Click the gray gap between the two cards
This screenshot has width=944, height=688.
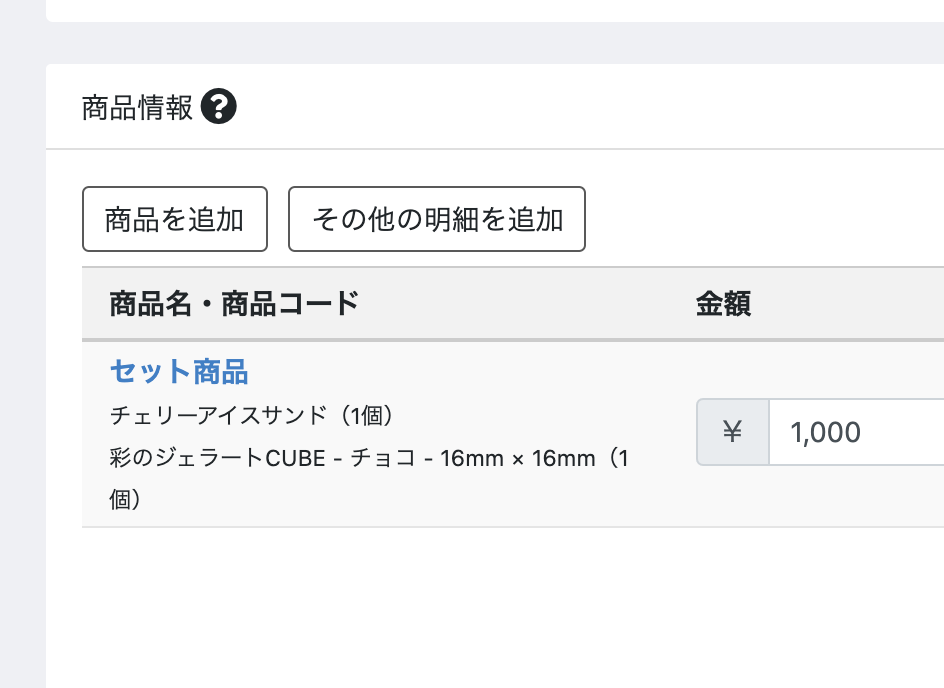tap(495, 43)
